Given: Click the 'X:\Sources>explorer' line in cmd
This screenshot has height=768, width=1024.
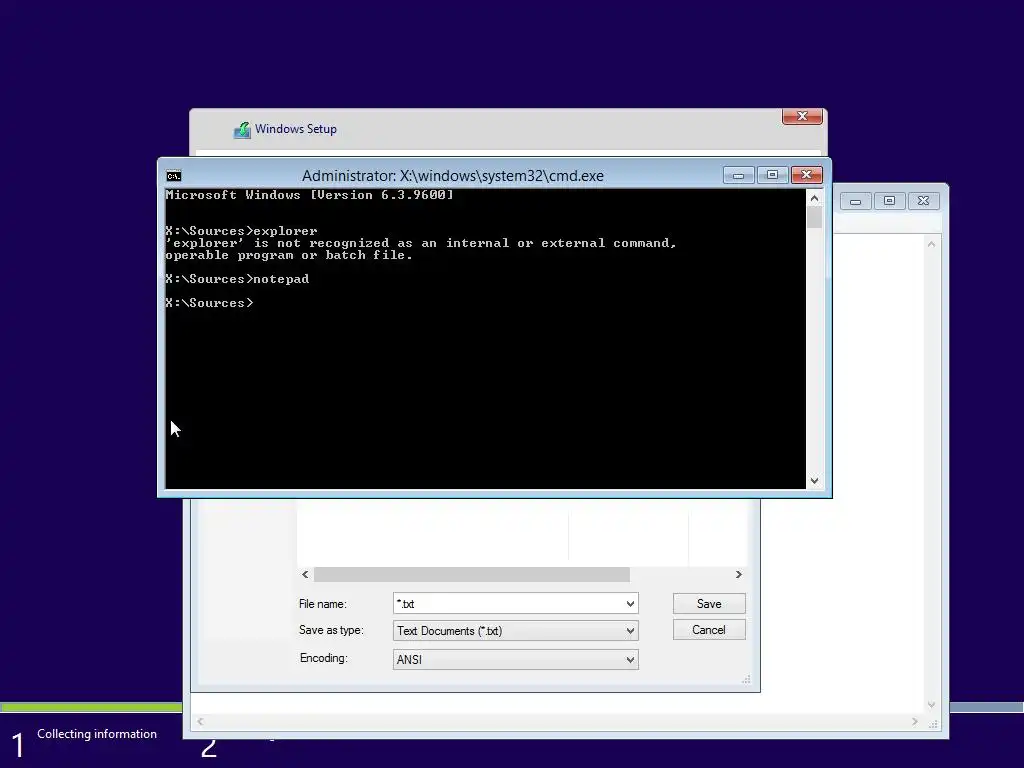Looking at the screenshot, I should 241,231.
